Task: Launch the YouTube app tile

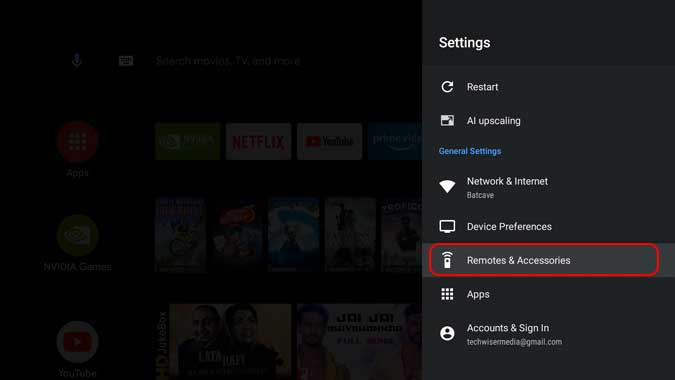Action: [329, 142]
